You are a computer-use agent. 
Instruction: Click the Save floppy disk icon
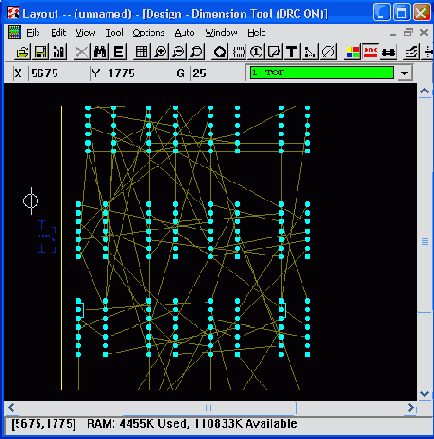point(40,52)
